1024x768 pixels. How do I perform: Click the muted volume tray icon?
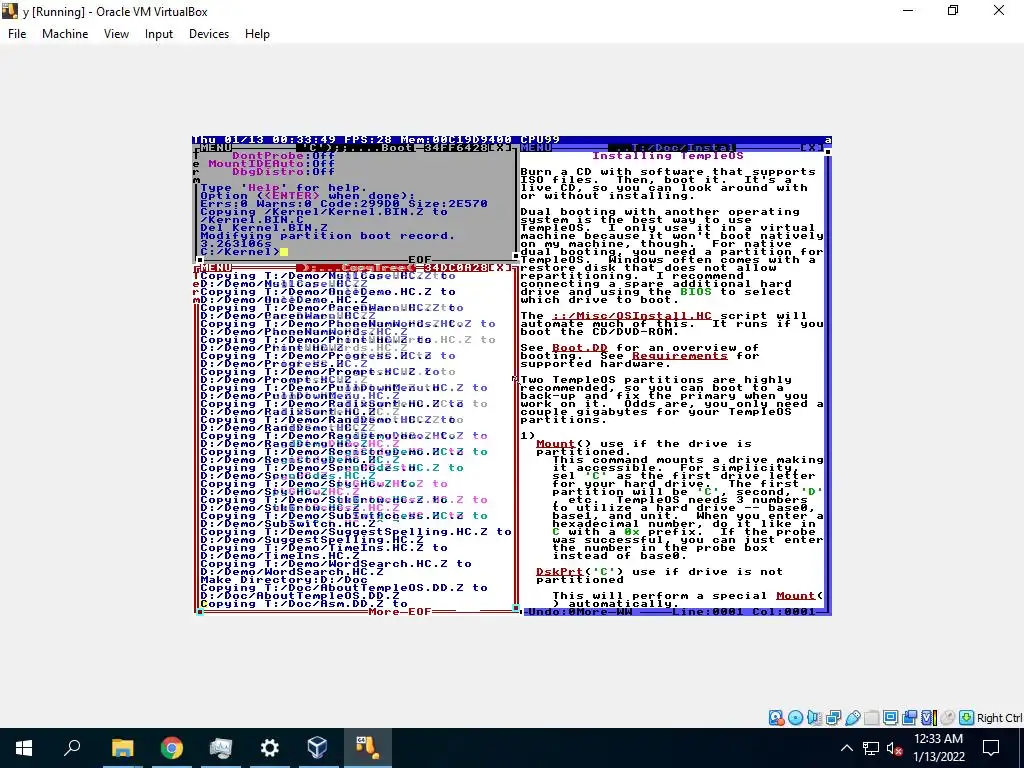pos(895,748)
